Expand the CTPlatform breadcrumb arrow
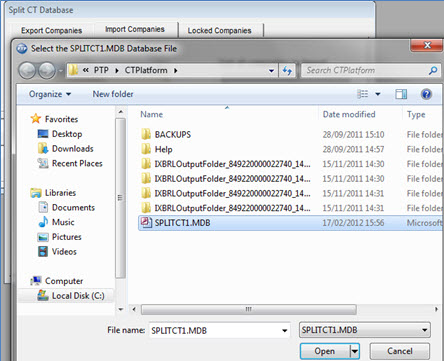 175,71
